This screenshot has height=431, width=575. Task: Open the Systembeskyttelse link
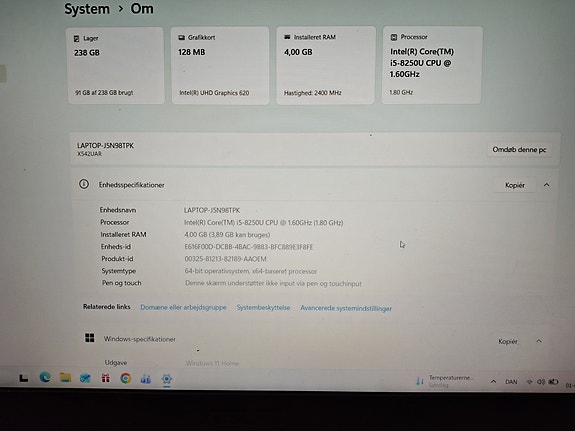[x=263, y=308]
